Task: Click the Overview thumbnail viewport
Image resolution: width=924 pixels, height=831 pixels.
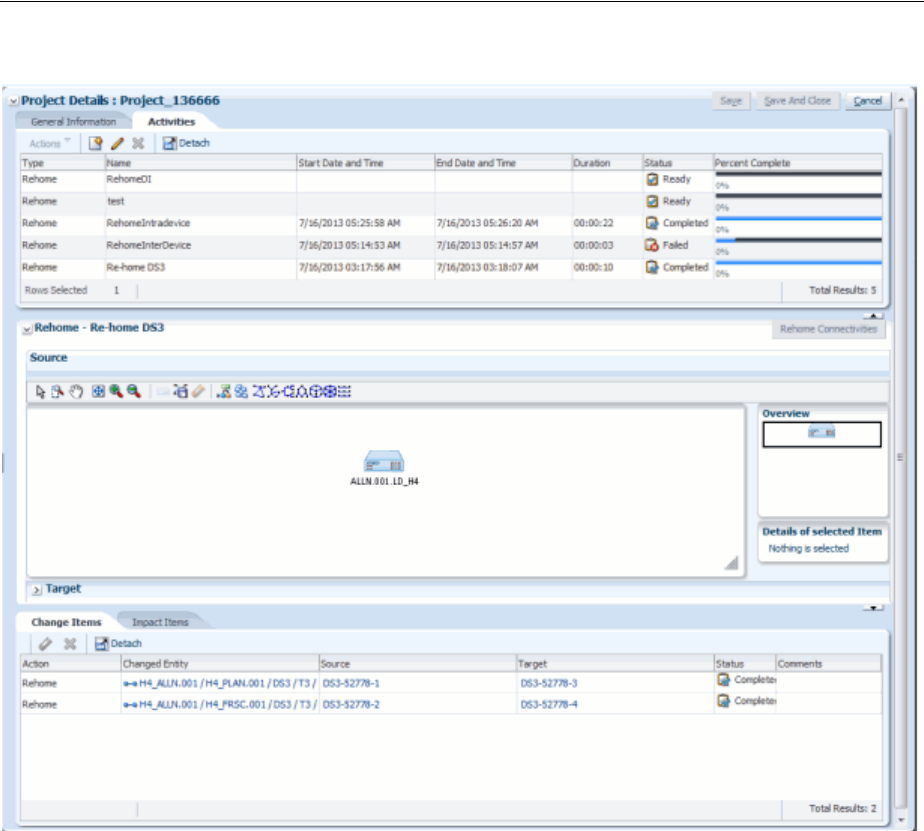Action: point(821,434)
